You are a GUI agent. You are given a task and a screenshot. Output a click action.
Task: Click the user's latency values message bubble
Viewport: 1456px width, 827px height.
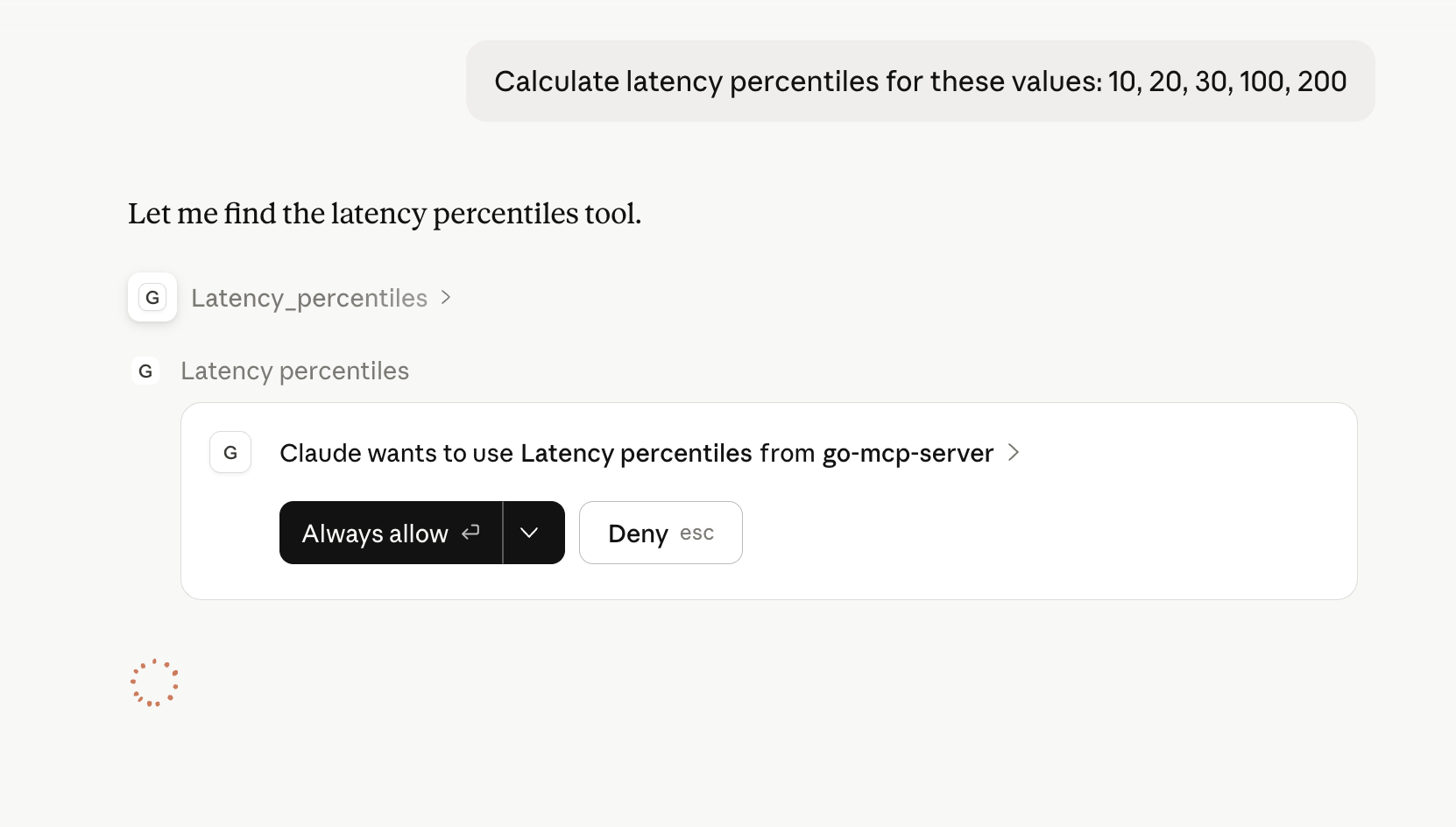pos(919,81)
